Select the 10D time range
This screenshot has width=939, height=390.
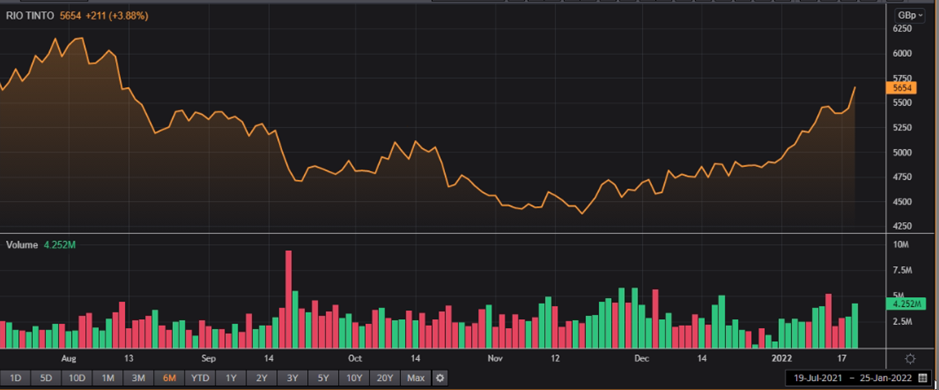[77, 378]
